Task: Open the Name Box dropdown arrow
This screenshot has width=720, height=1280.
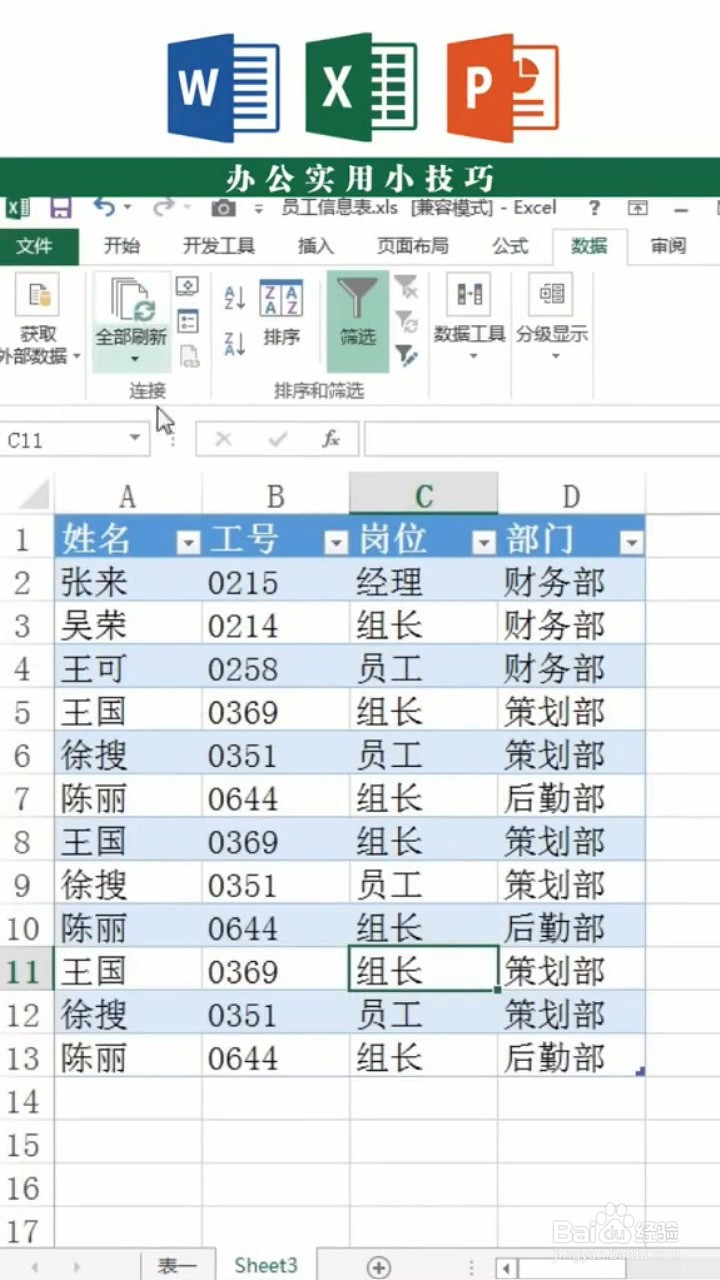Action: 134,439
